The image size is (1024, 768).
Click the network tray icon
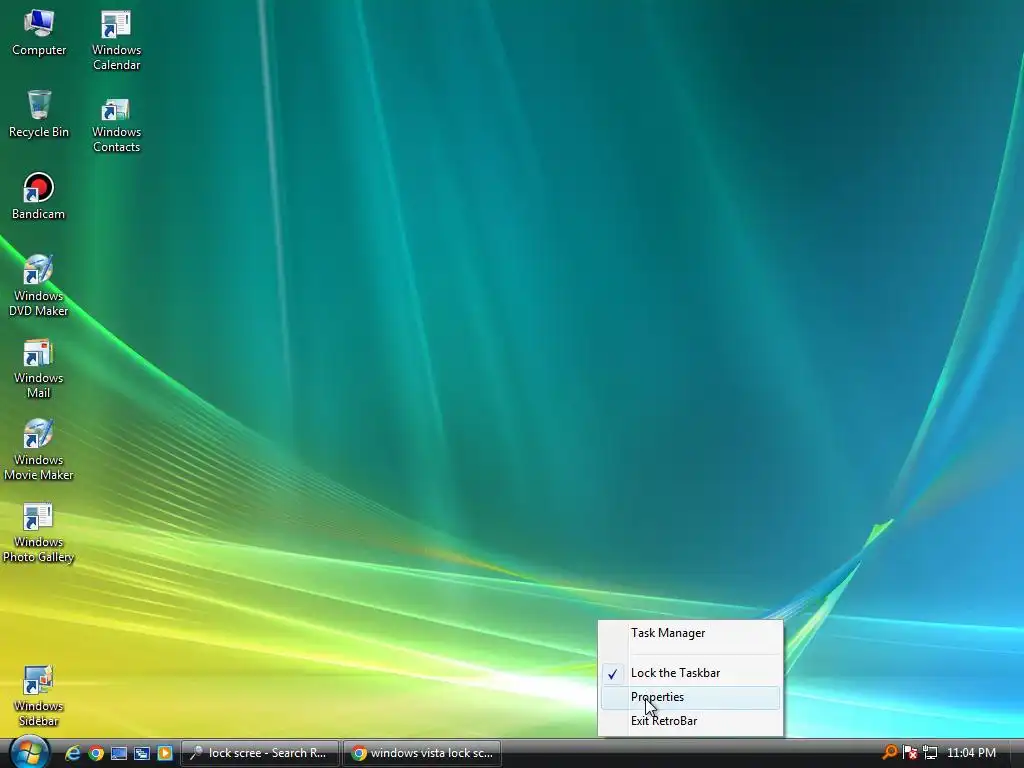point(930,752)
